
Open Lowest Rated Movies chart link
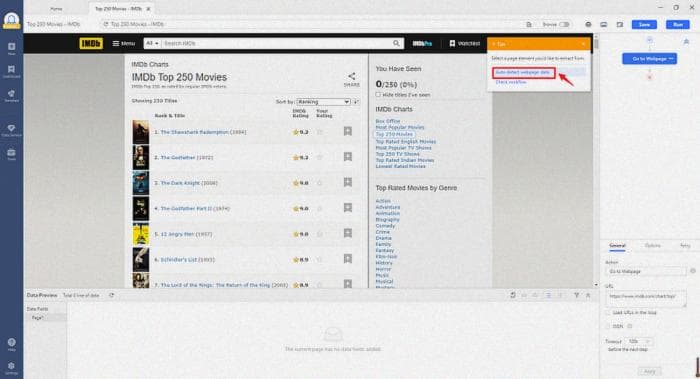(400, 167)
